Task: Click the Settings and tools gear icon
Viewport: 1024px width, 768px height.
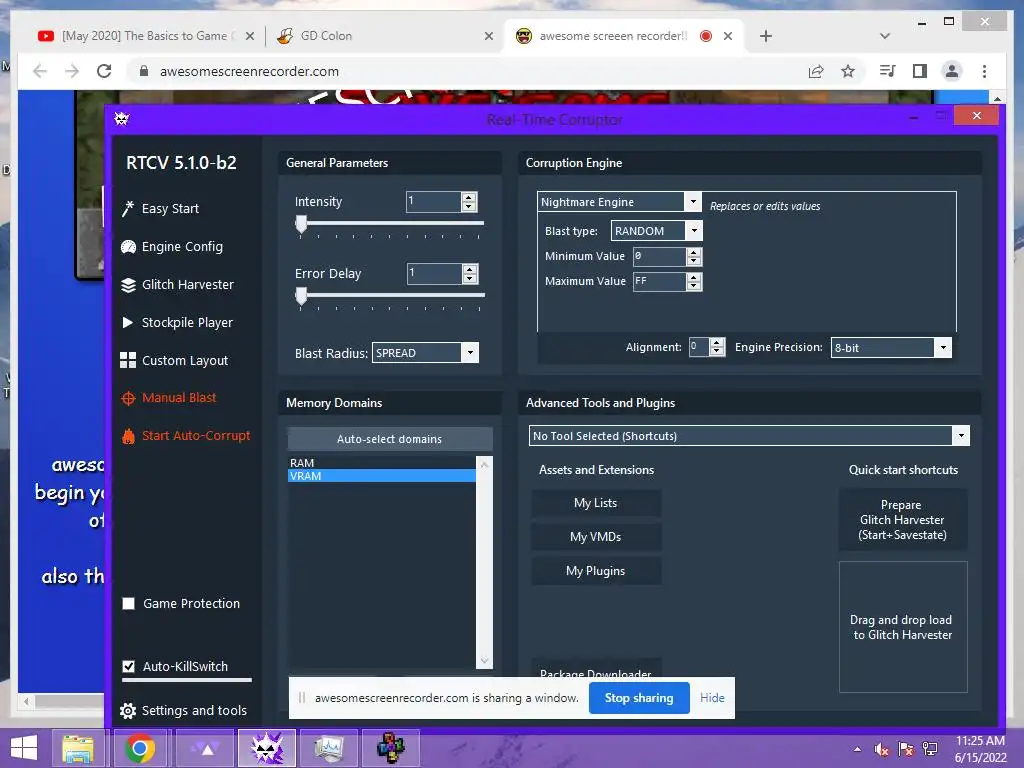Action: pyautogui.click(x=128, y=711)
